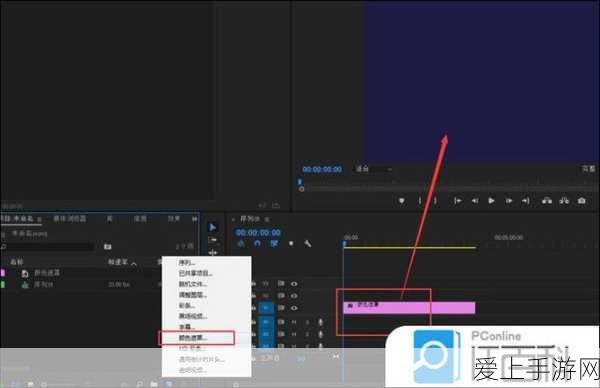600x388 pixels.
Task: Hide track V3 with its eye icon
Action: (294, 284)
